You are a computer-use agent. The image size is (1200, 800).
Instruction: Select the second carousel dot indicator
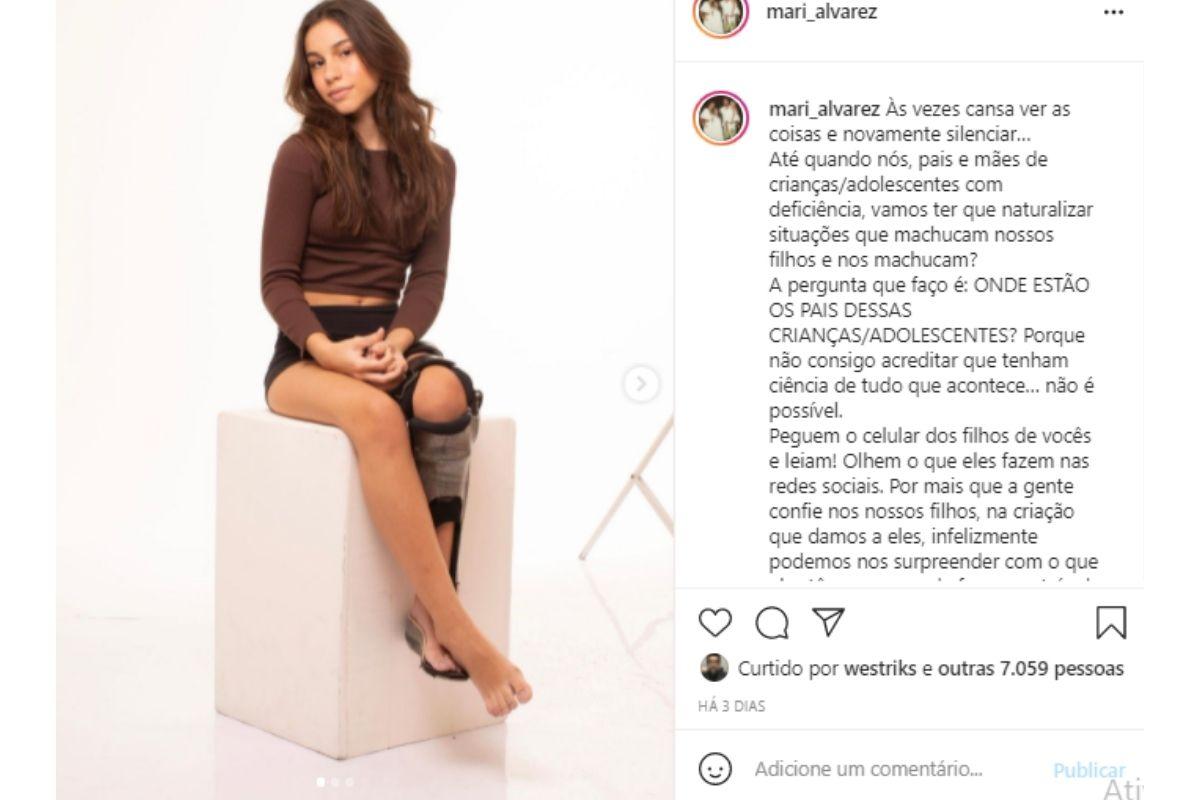pyautogui.click(x=335, y=782)
